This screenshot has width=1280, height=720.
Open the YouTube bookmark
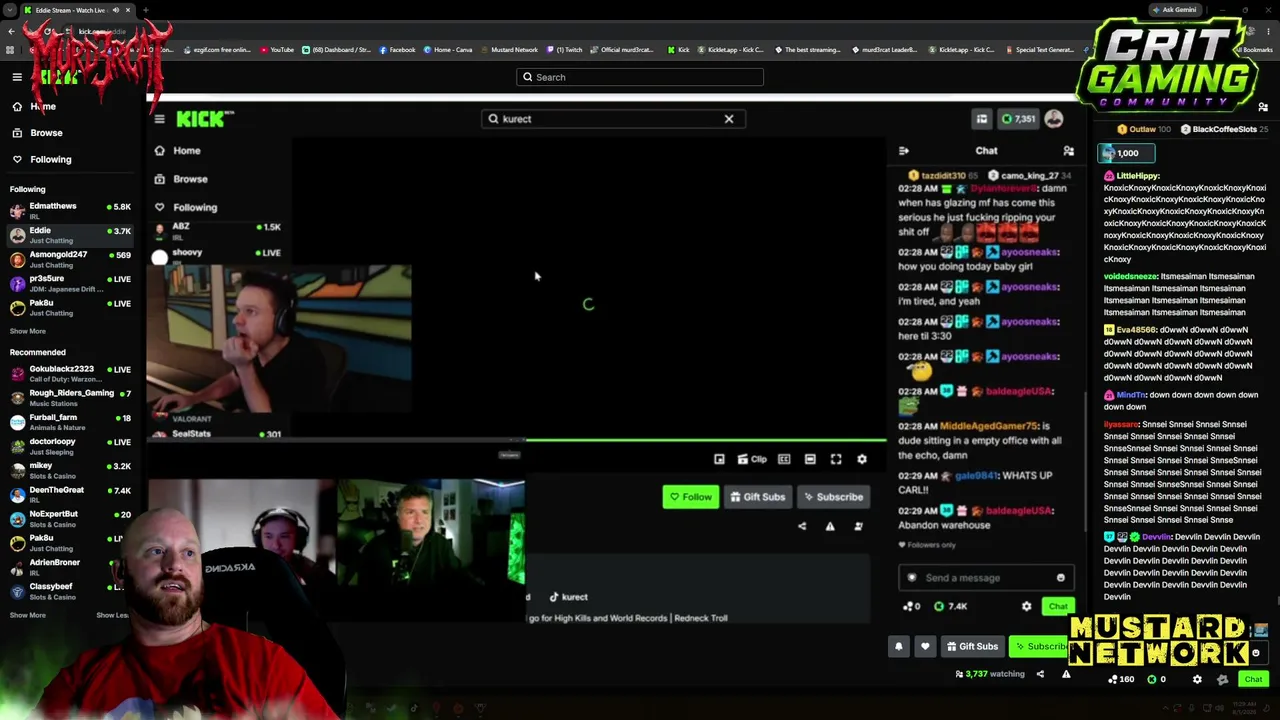click(277, 50)
